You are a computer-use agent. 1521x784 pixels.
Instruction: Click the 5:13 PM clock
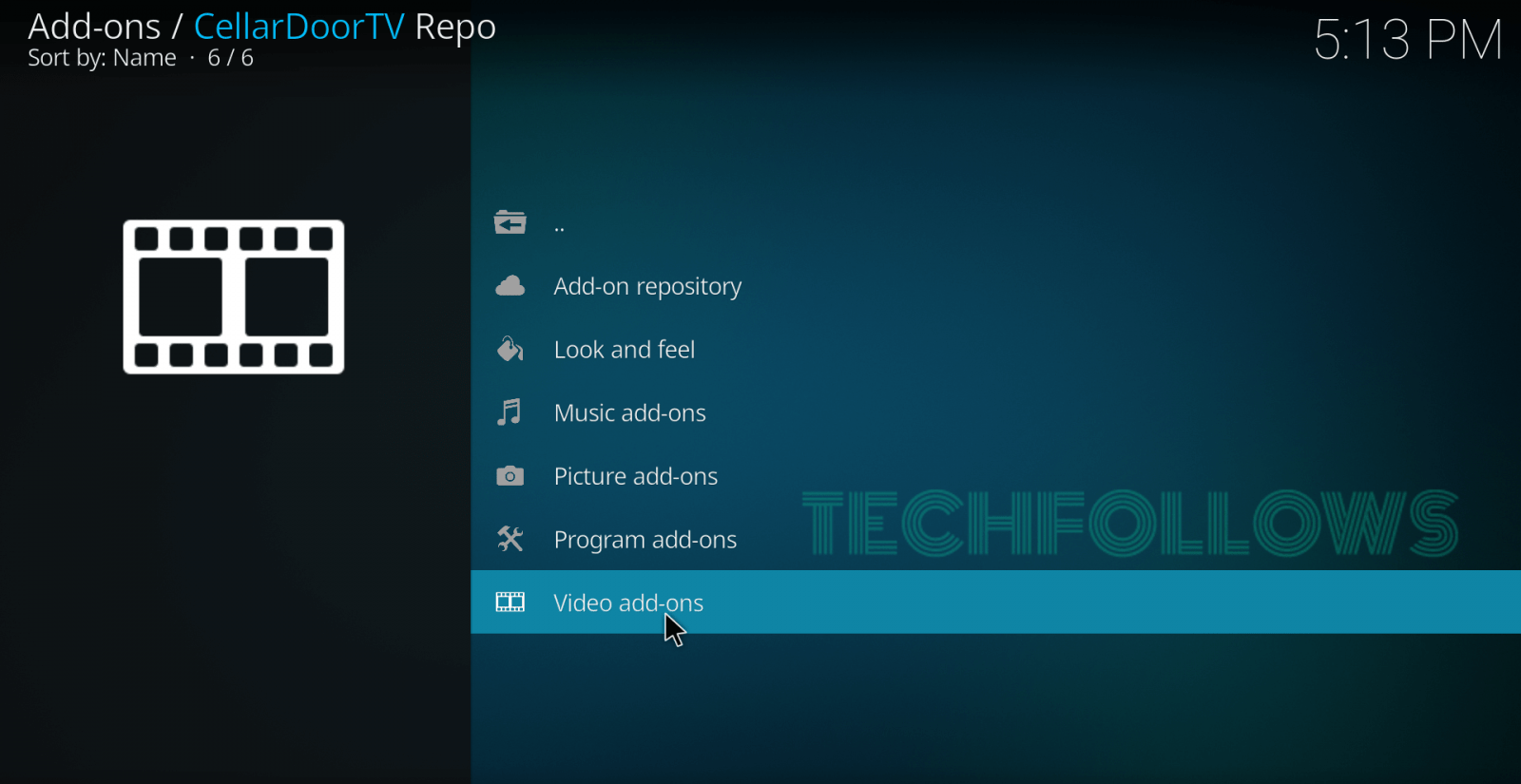coord(1407,40)
